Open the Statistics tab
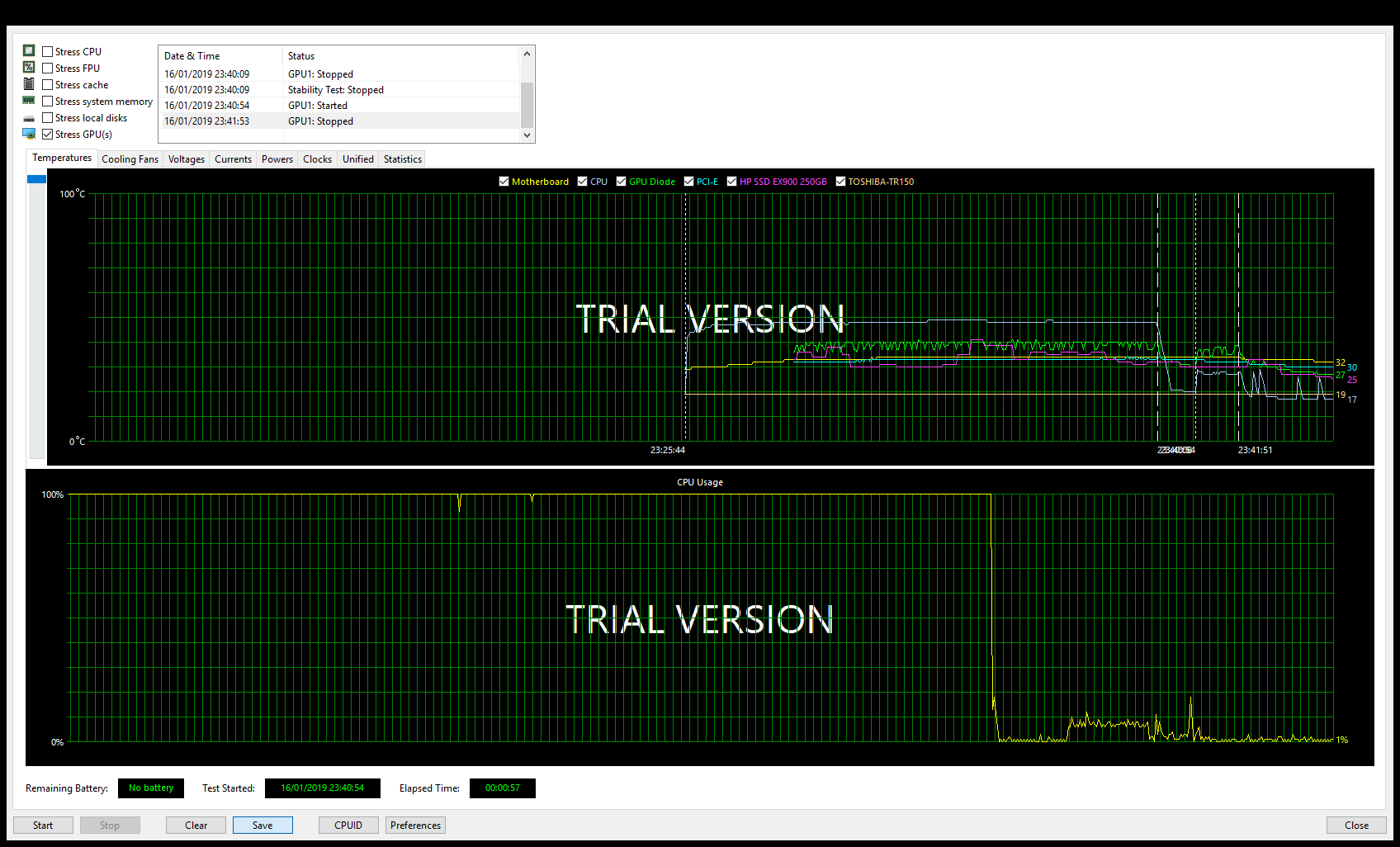The image size is (1400, 847). pyautogui.click(x=403, y=159)
